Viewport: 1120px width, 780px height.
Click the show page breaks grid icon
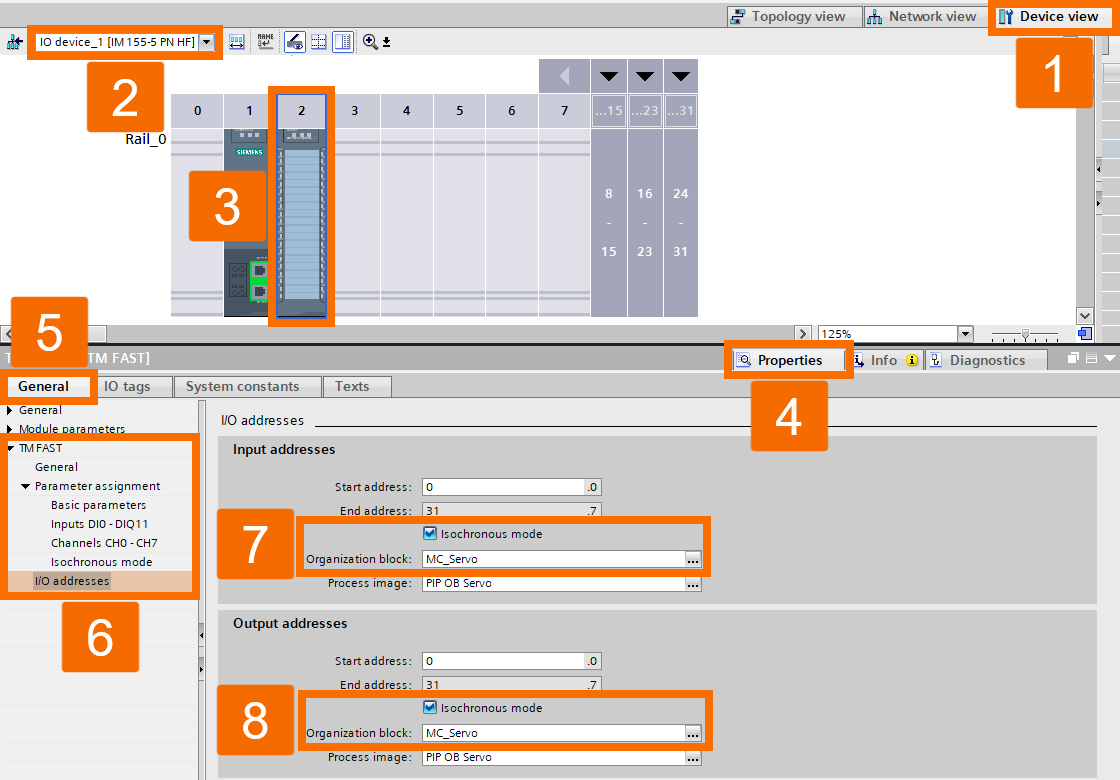[319, 42]
